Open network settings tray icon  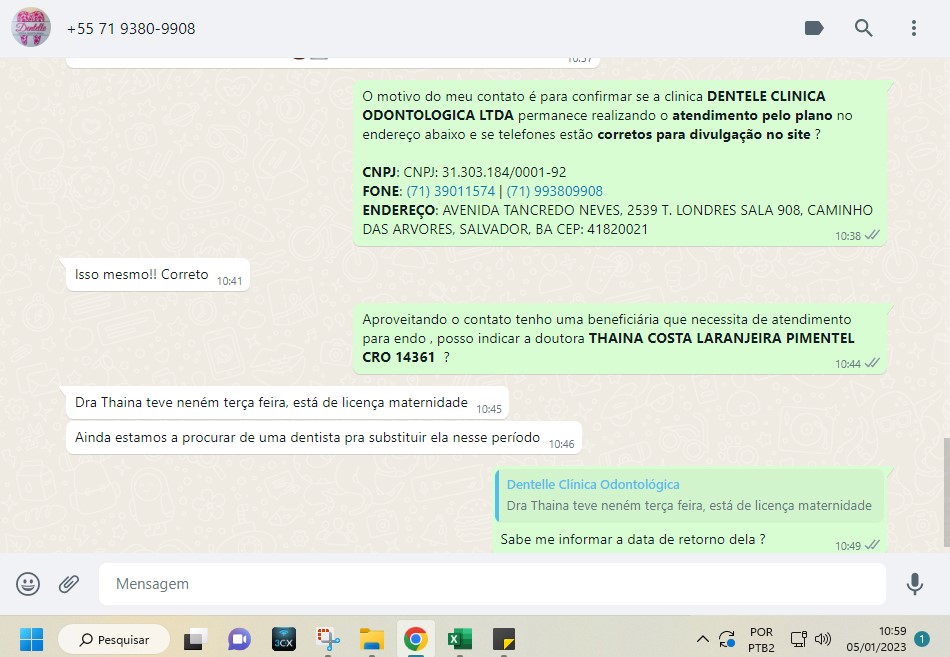(799, 639)
